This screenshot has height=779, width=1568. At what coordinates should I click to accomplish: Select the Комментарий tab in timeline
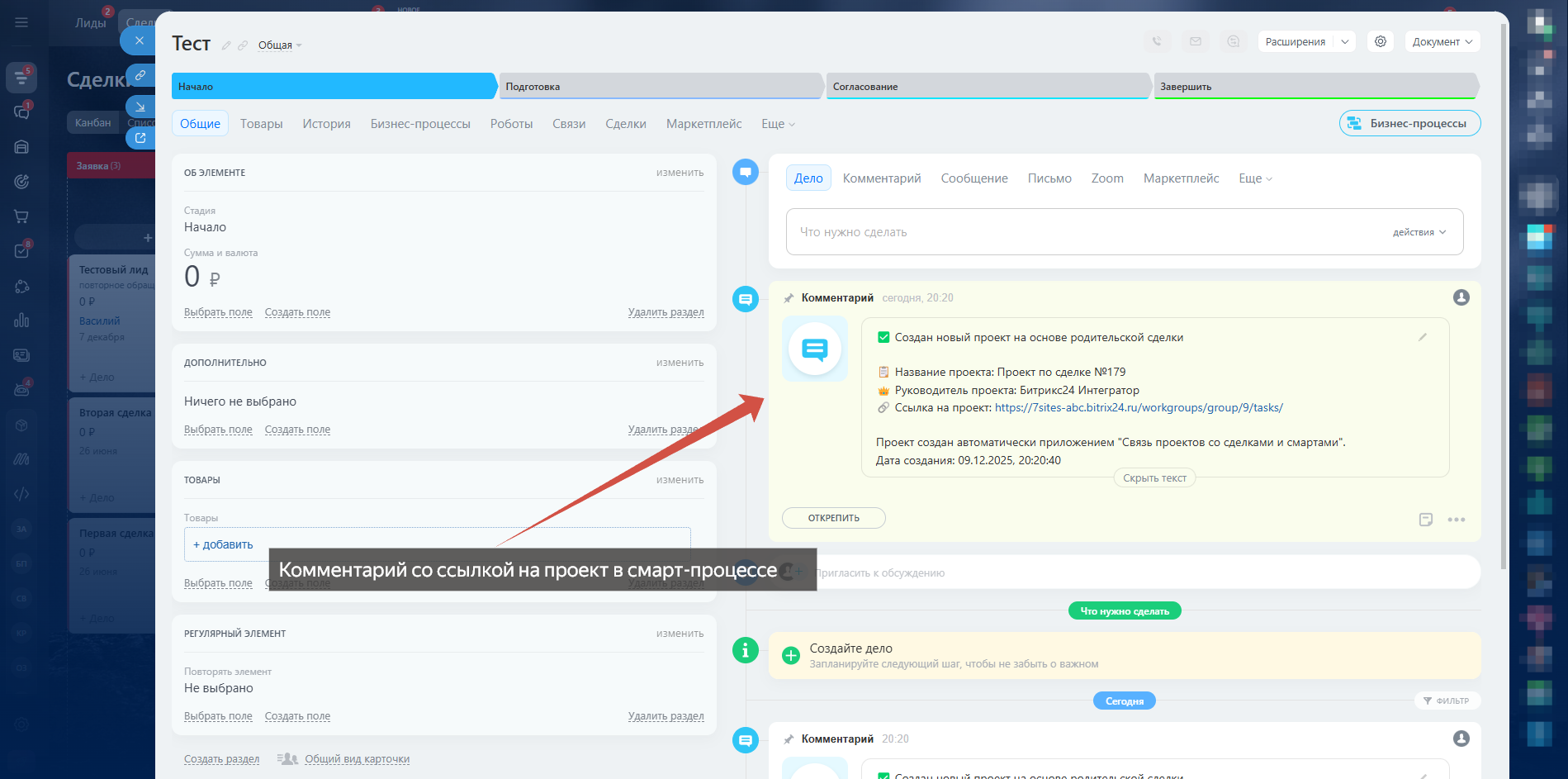pyautogui.click(x=881, y=178)
